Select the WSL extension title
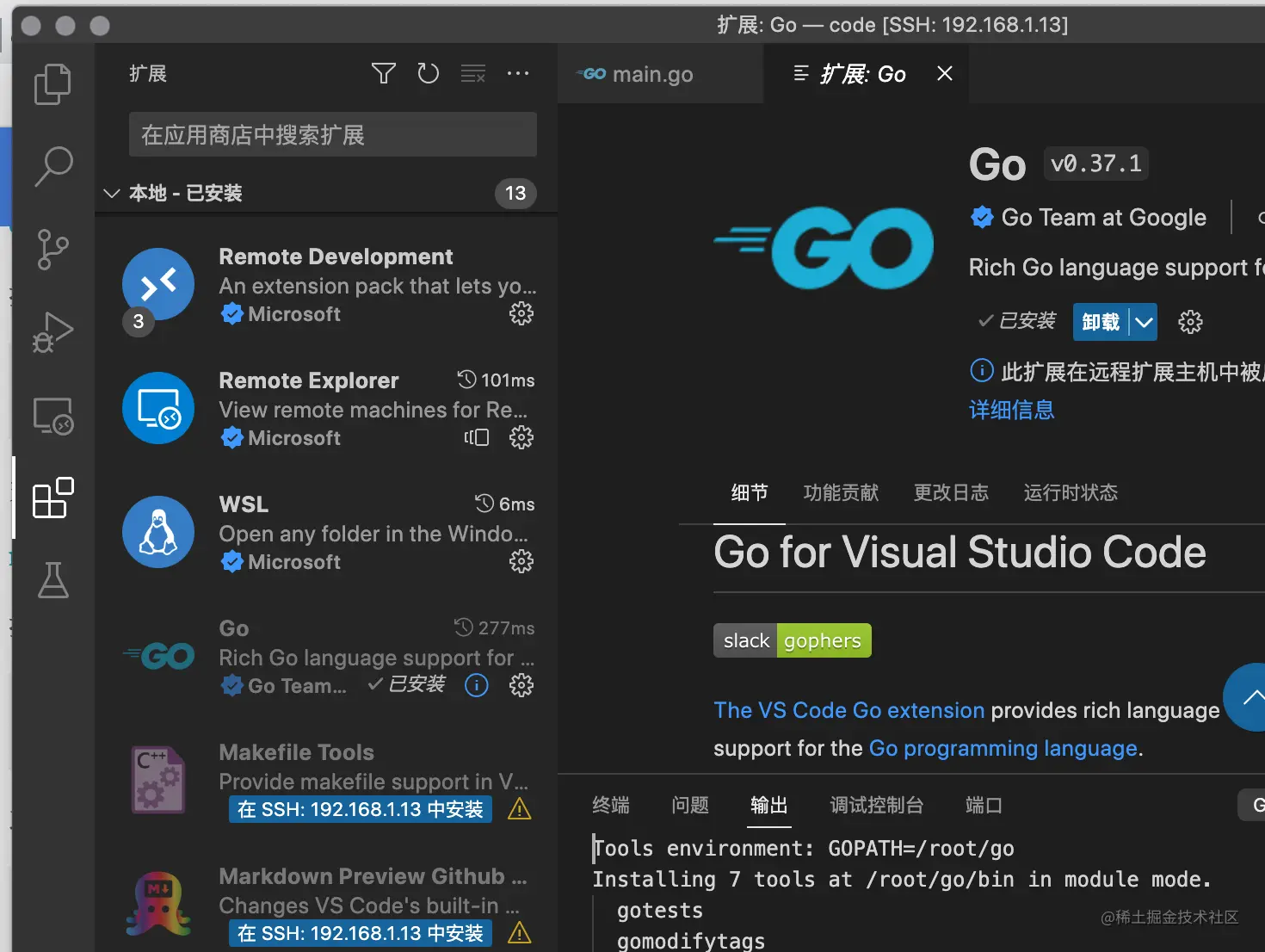This screenshot has height=952, width=1265. point(244,504)
